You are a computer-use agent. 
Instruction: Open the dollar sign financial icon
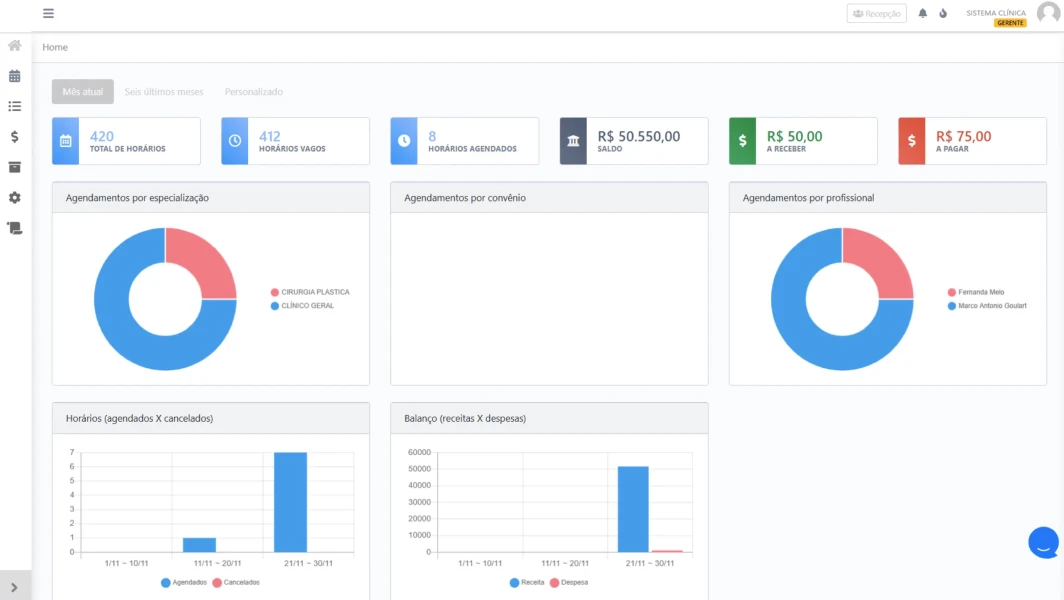pyautogui.click(x=15, y=137)
